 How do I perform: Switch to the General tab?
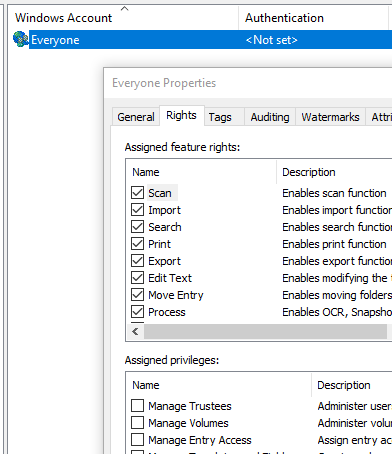[136, 117]
